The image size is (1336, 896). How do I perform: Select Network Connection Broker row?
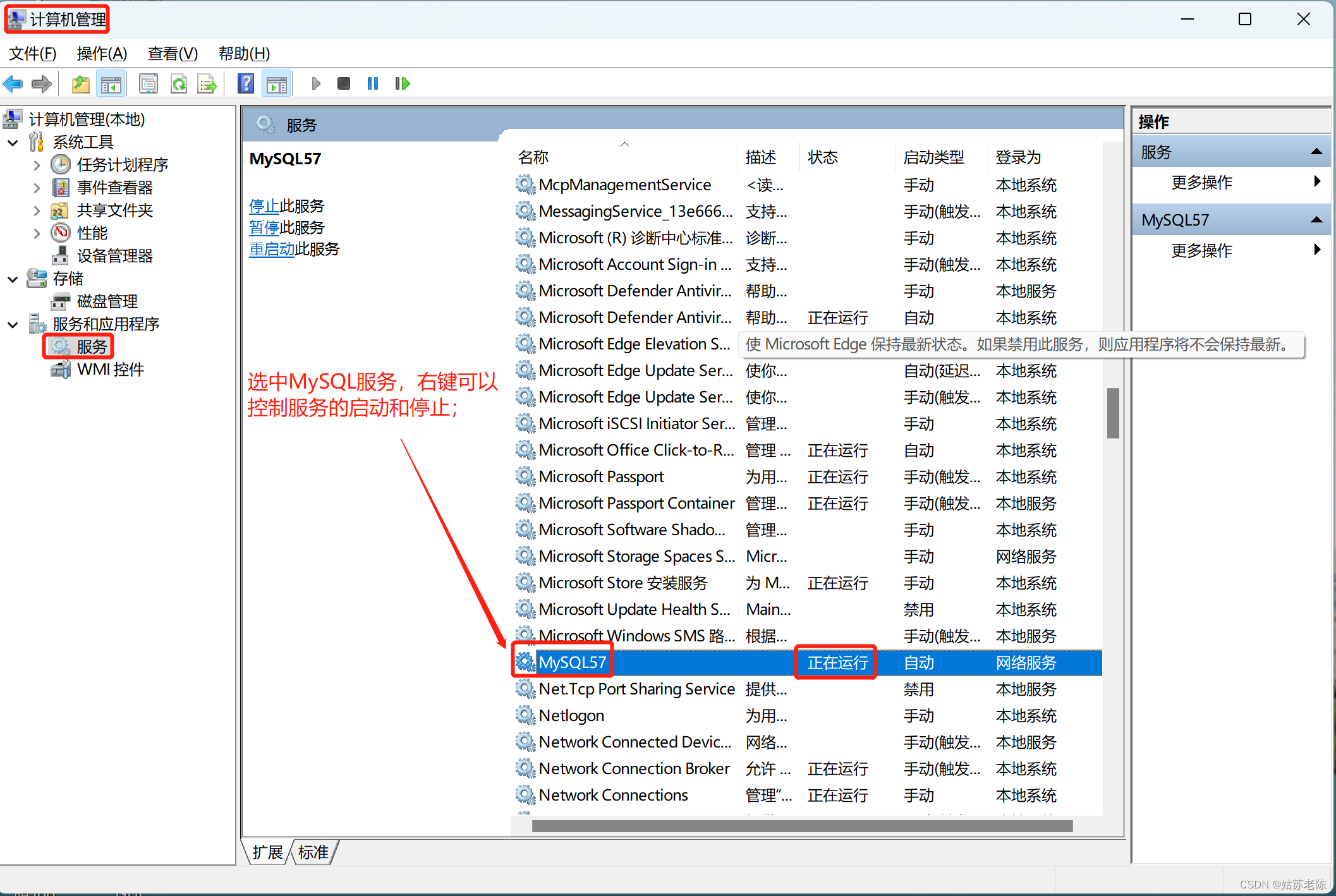[808, 768]
